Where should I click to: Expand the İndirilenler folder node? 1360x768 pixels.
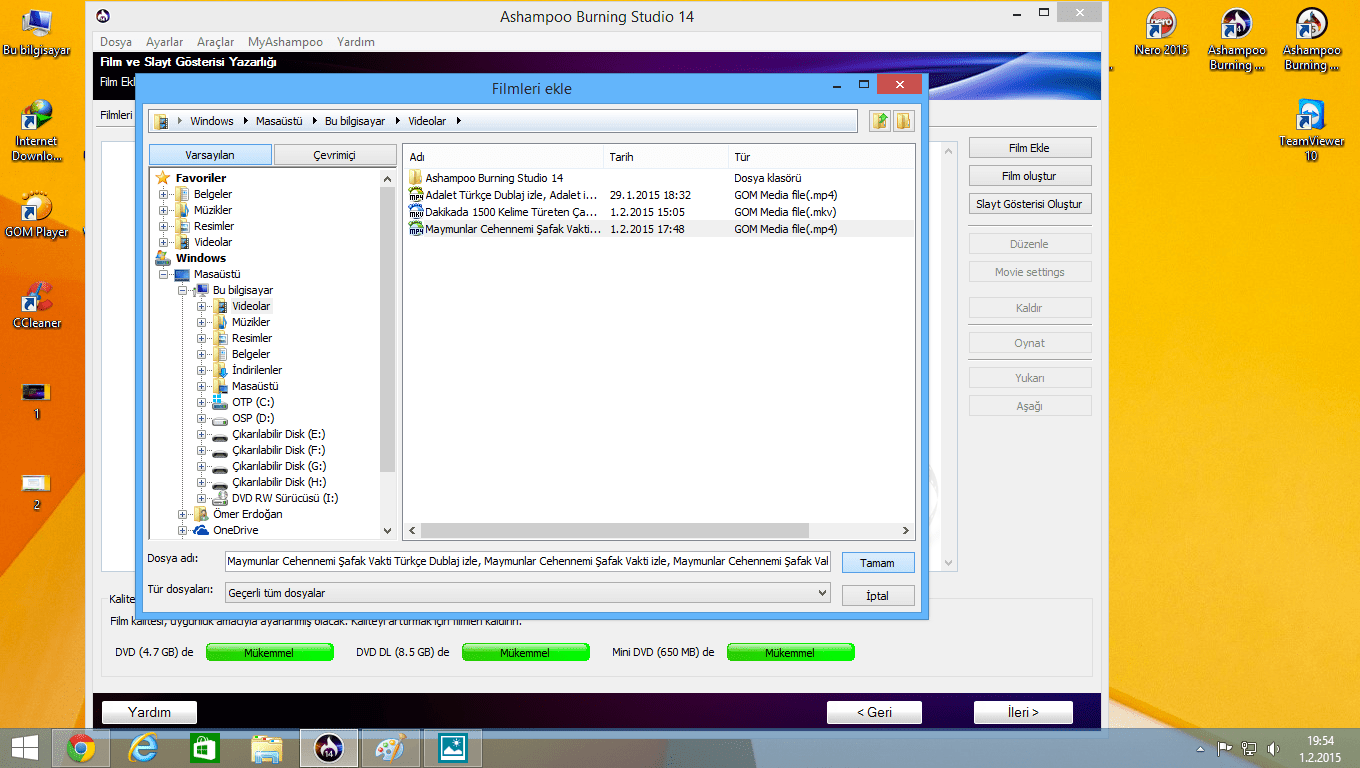click(202, 371)
